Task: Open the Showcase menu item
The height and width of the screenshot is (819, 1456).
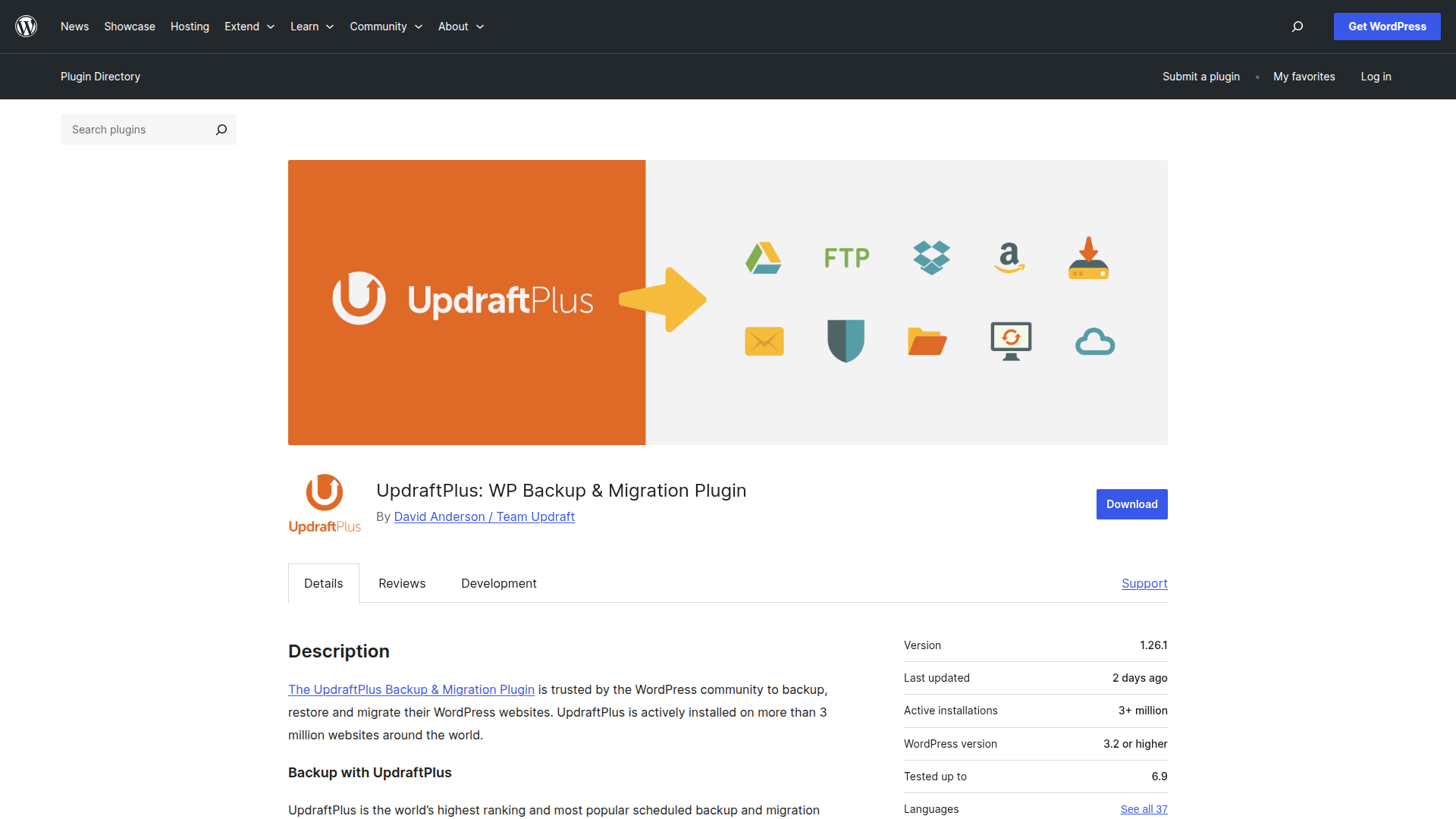Action: click(130, 27)
